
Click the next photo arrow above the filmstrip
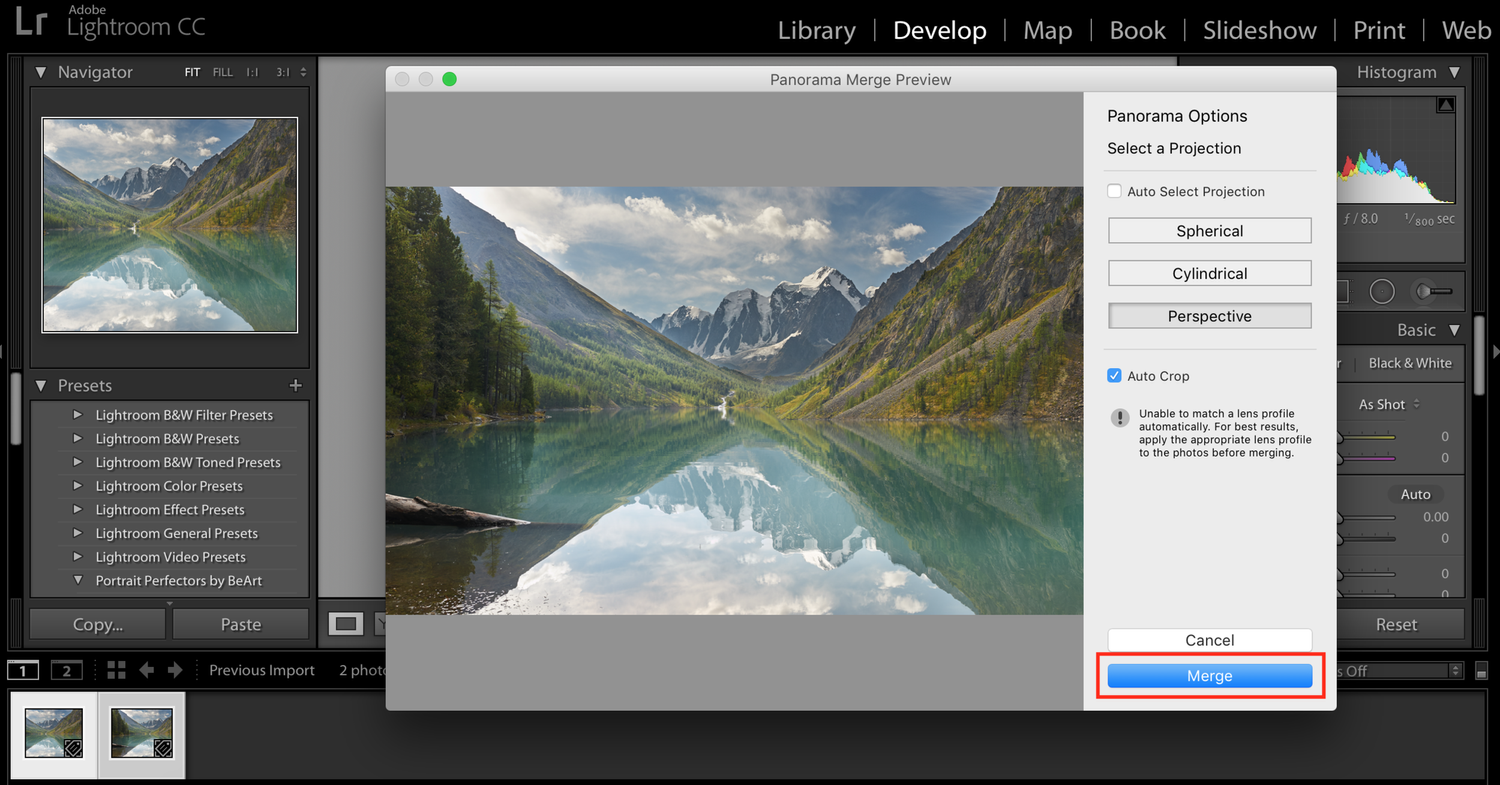pyautogui.click(x=175, y=670)
